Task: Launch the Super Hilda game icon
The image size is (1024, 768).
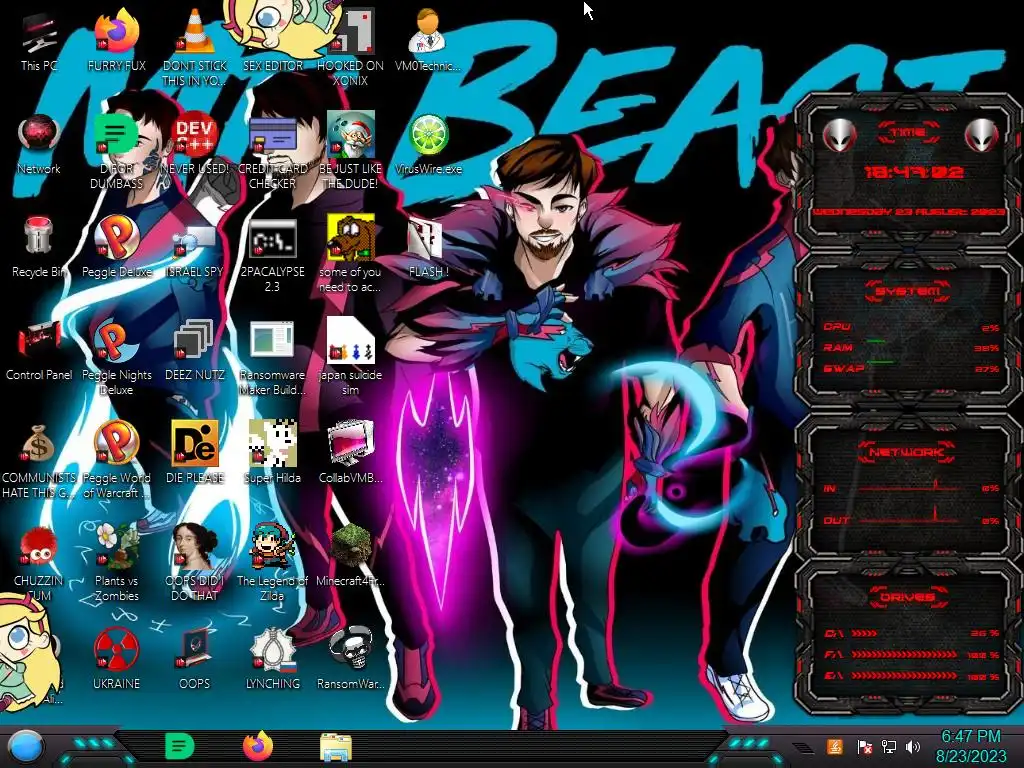Action: (x=272, y=453)
